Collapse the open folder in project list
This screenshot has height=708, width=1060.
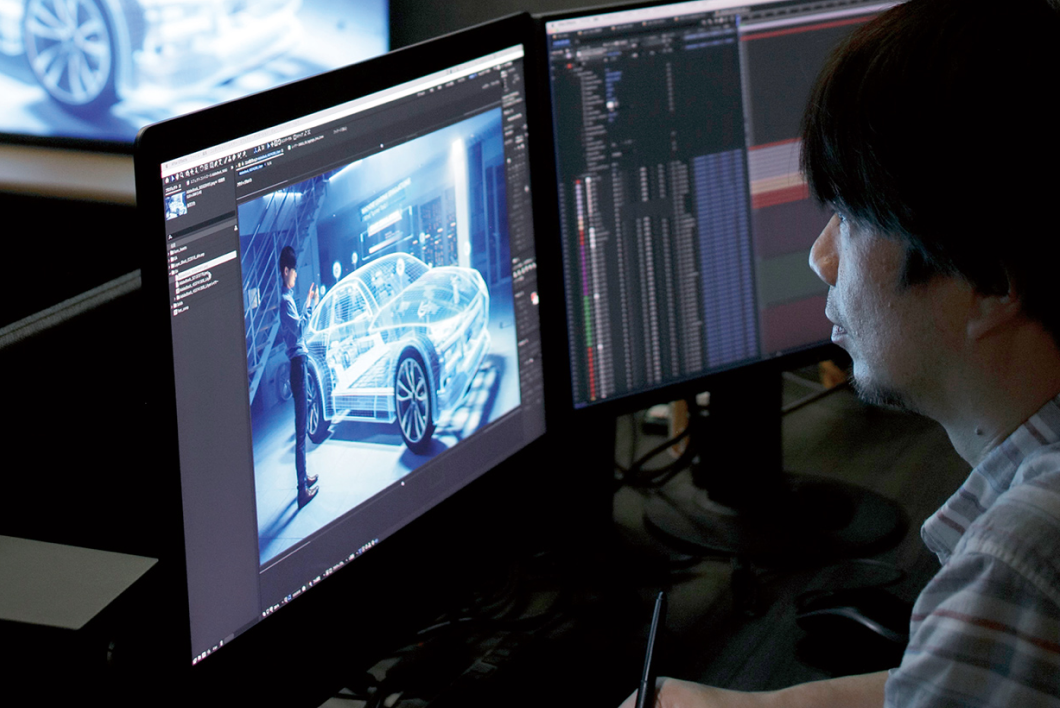[173, 271]
